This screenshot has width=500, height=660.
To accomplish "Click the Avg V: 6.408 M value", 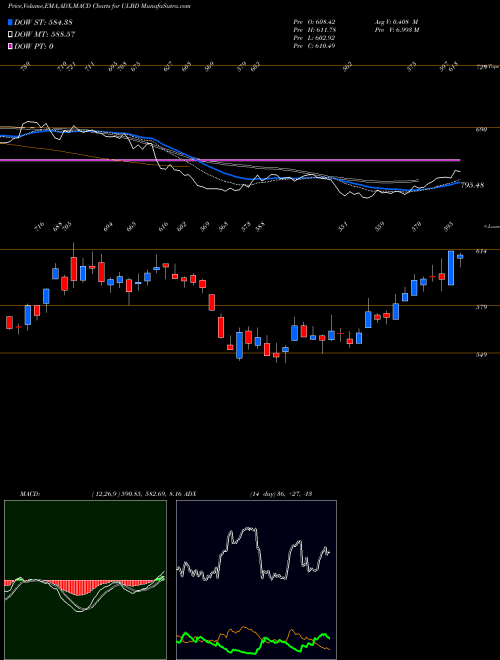I will (x=396, y=22).
